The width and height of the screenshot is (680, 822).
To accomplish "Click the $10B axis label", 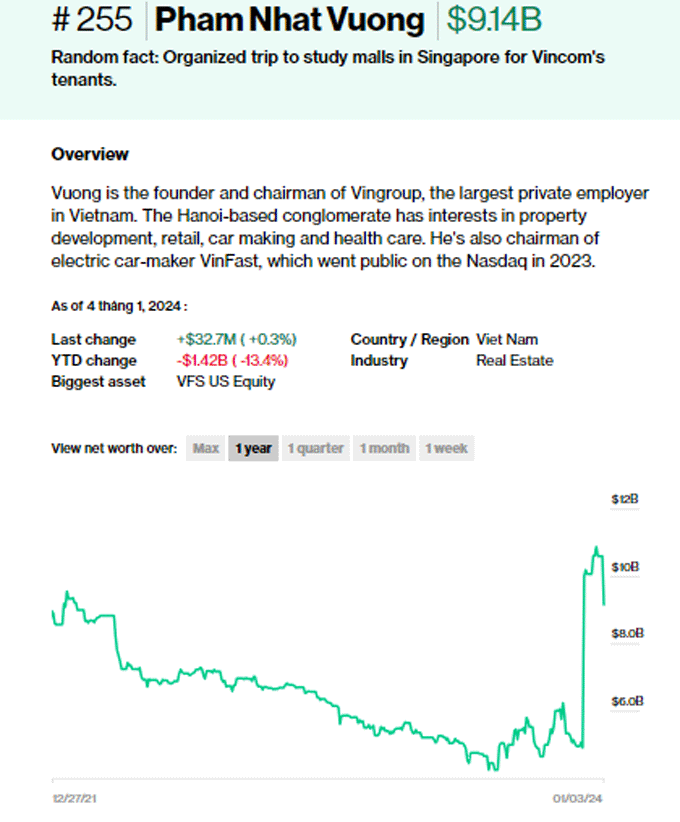I will [624, 566].
